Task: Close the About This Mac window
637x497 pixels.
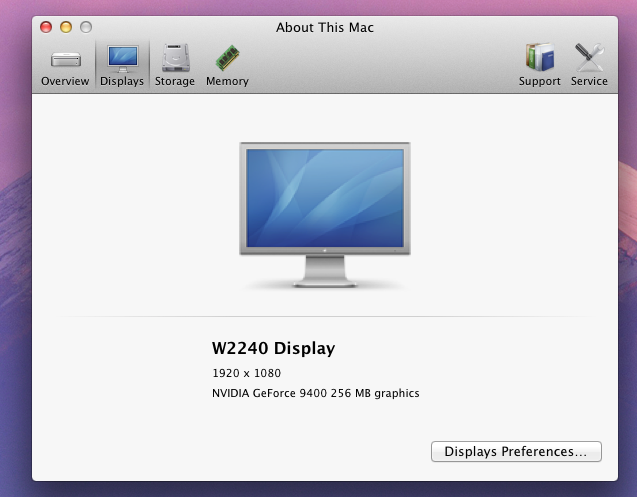Action: click(x=46, y=27)
